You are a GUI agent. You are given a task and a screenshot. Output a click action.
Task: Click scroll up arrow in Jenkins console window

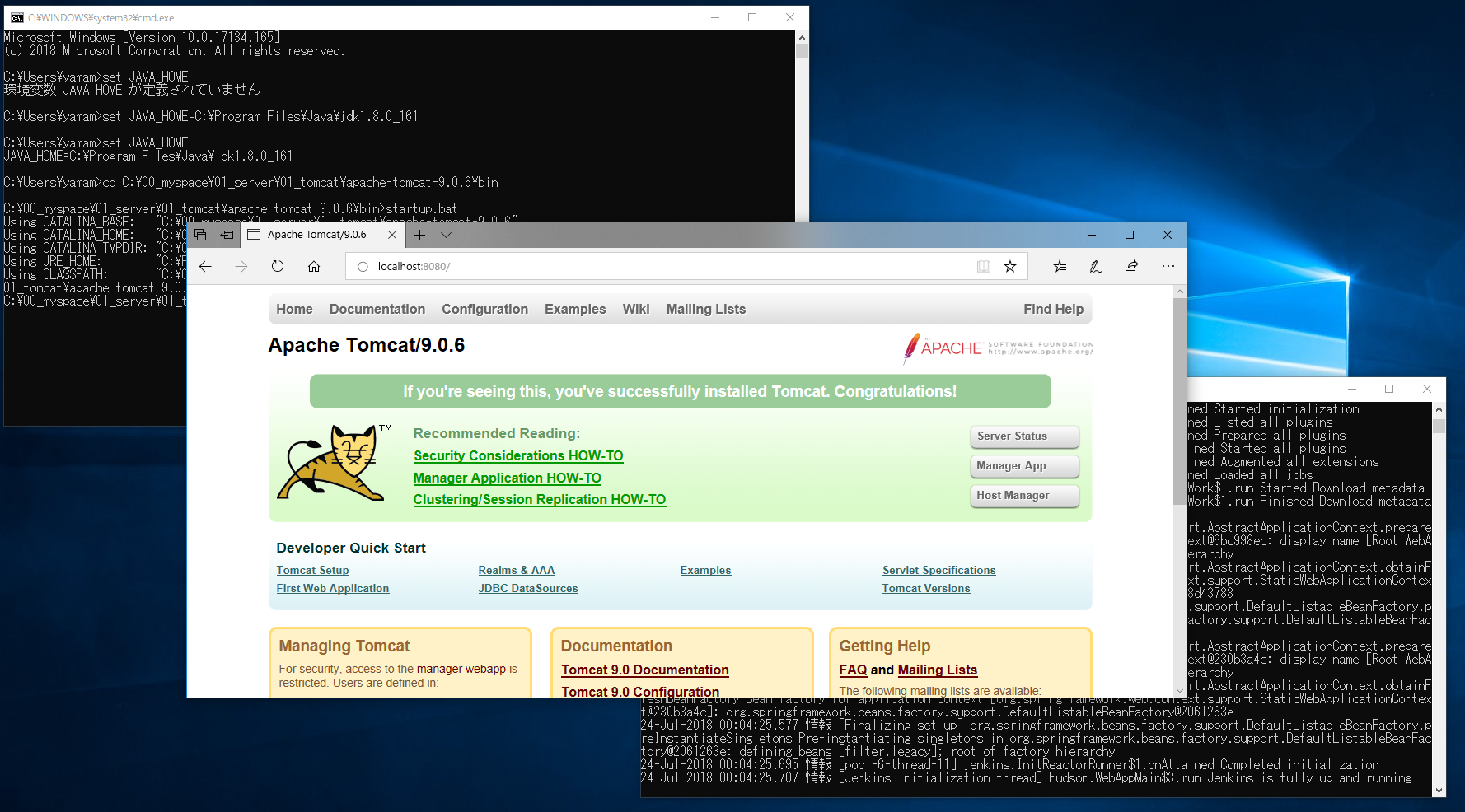tap(1439, 409)
